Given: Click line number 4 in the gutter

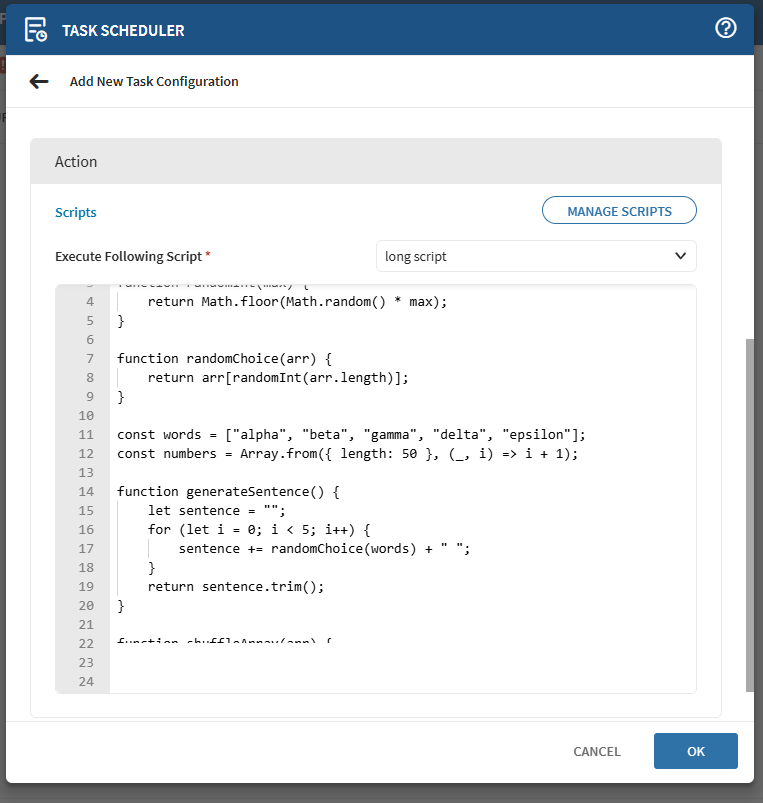Looking at the screenshot, I should tap(90, 302).
